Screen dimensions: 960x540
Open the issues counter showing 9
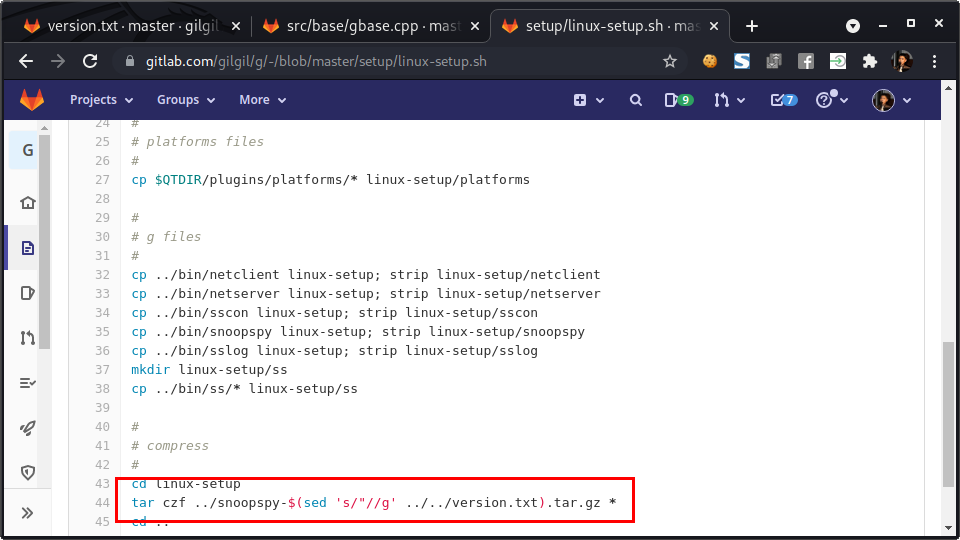678,100
